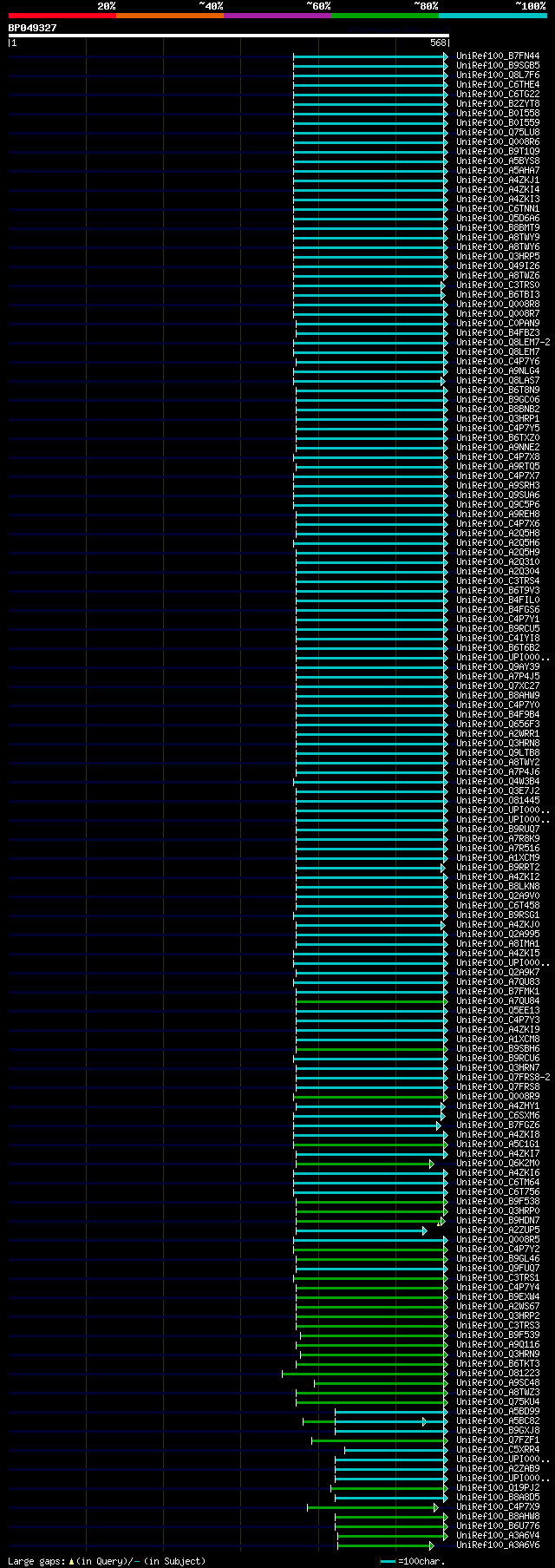Click the UniRef100_A9NLG4 label
555x1568 pixels.
pyautogui.click(x=498, y=371)
